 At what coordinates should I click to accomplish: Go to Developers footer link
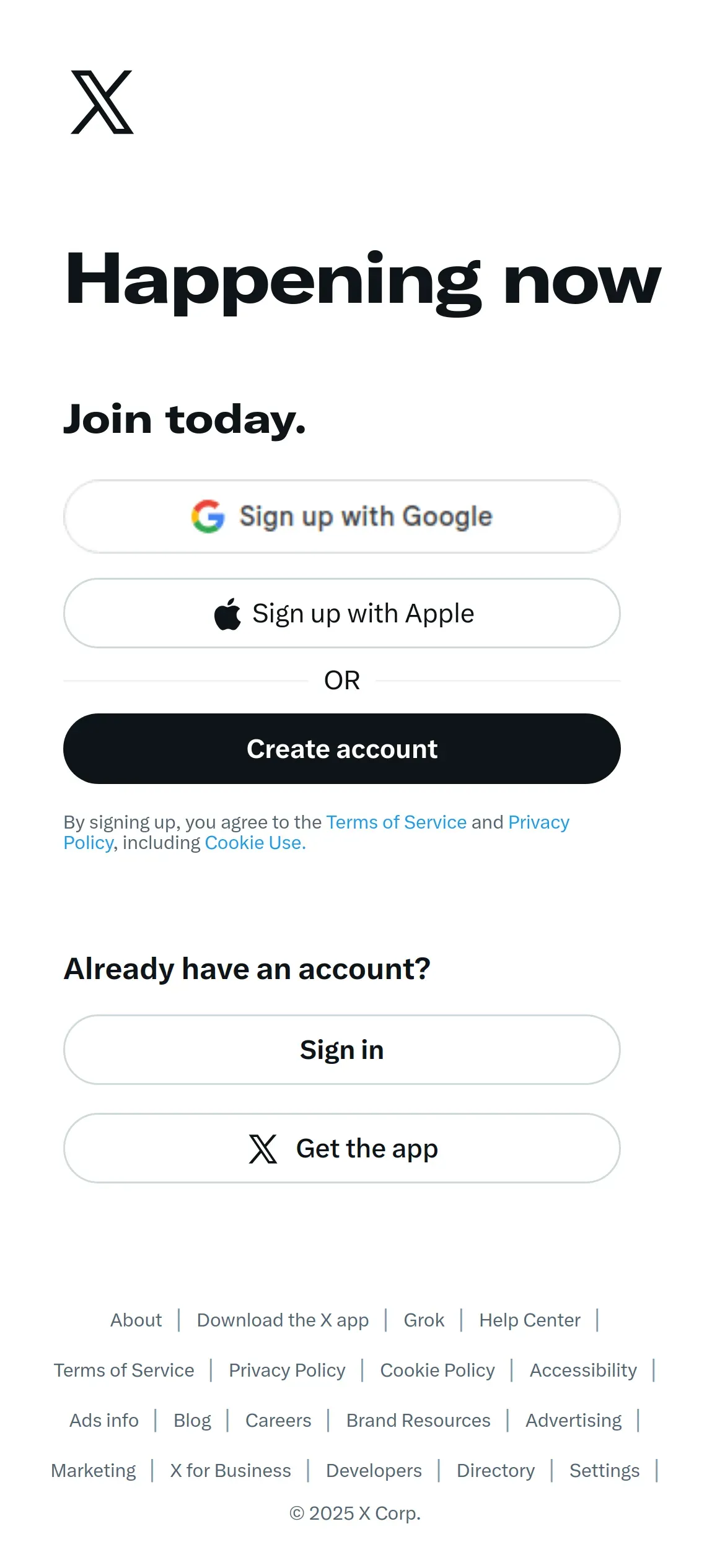[374, 1471]
